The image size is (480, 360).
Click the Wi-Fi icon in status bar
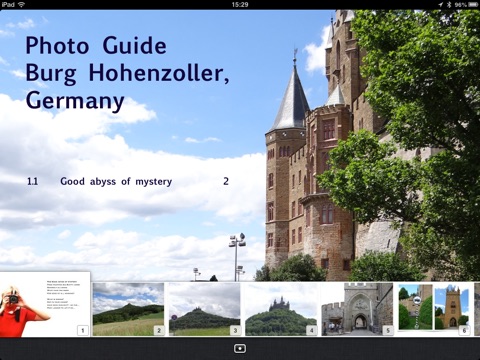22,4
